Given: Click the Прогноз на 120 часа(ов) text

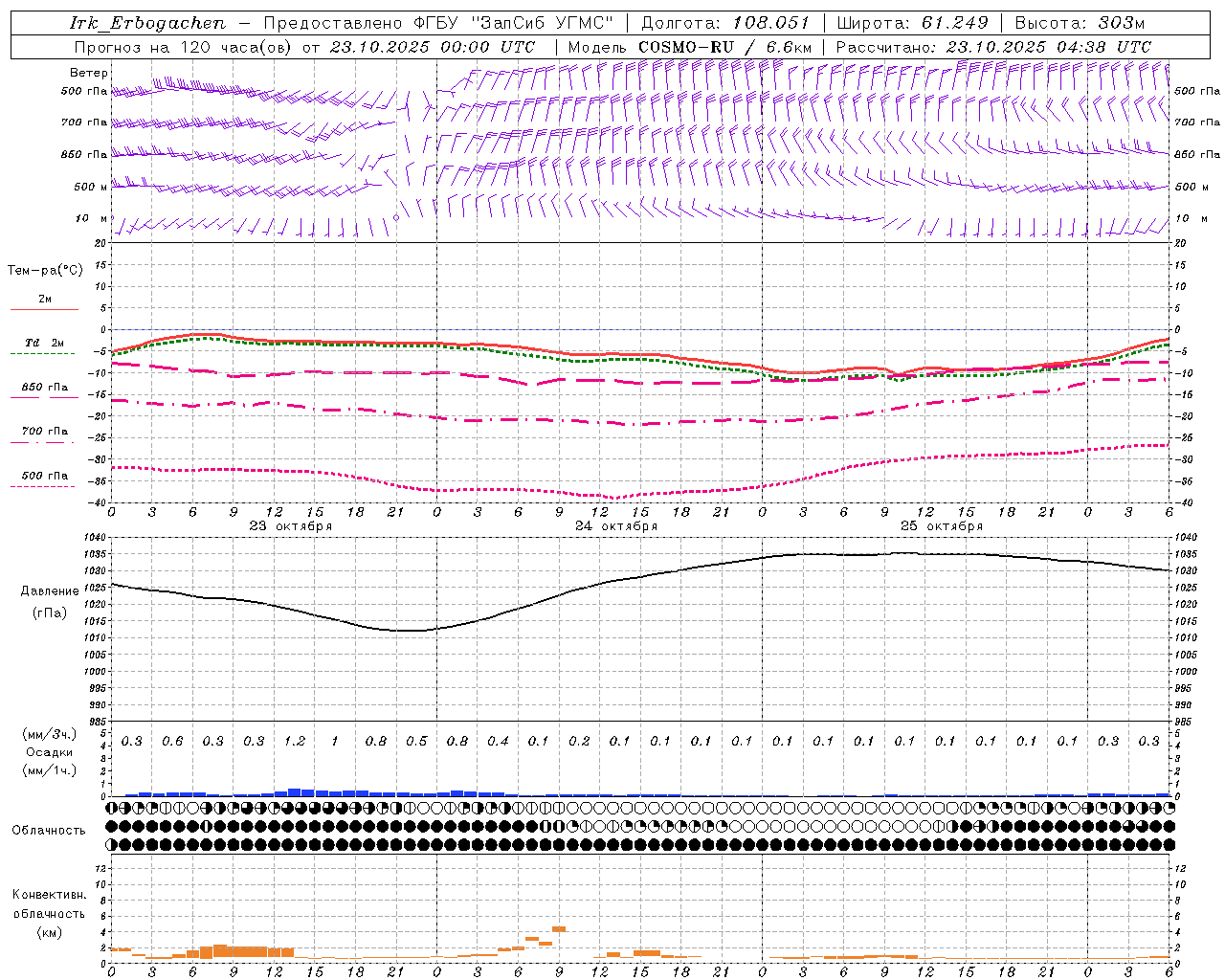Looking at the screenshot, I should [x=184, y=47].
